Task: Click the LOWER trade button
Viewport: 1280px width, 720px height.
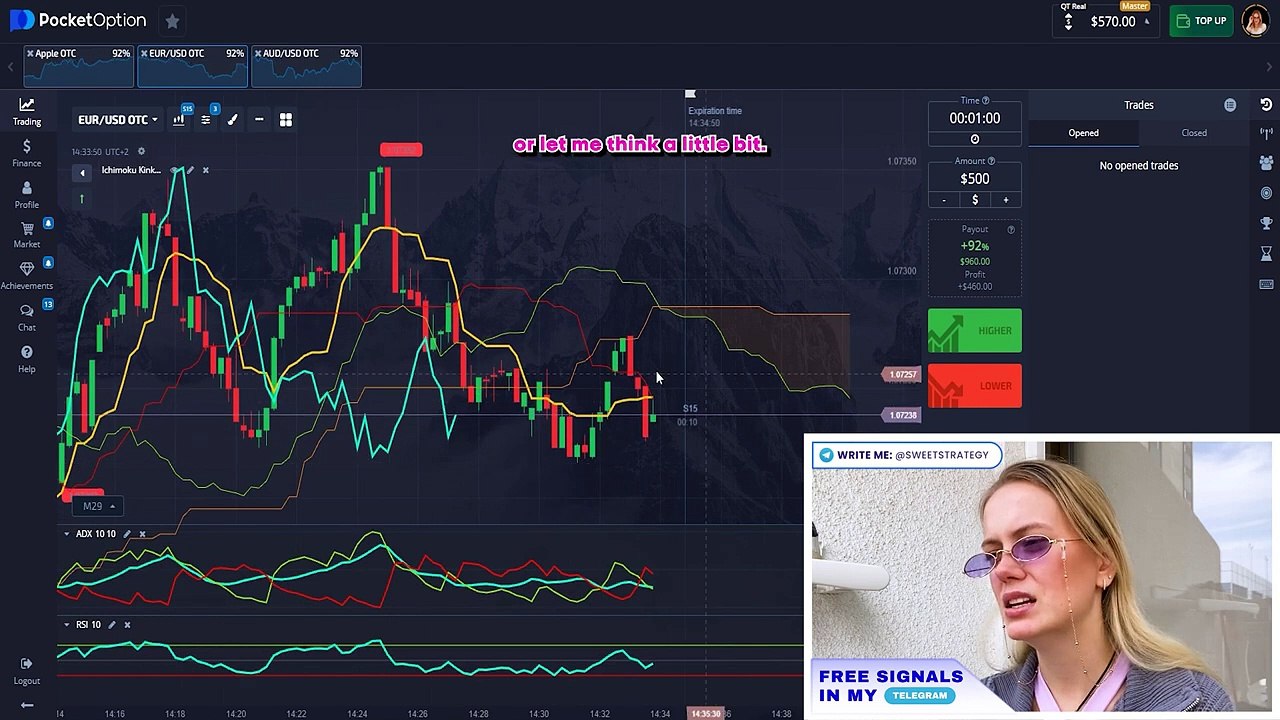Action: [975, 386]
